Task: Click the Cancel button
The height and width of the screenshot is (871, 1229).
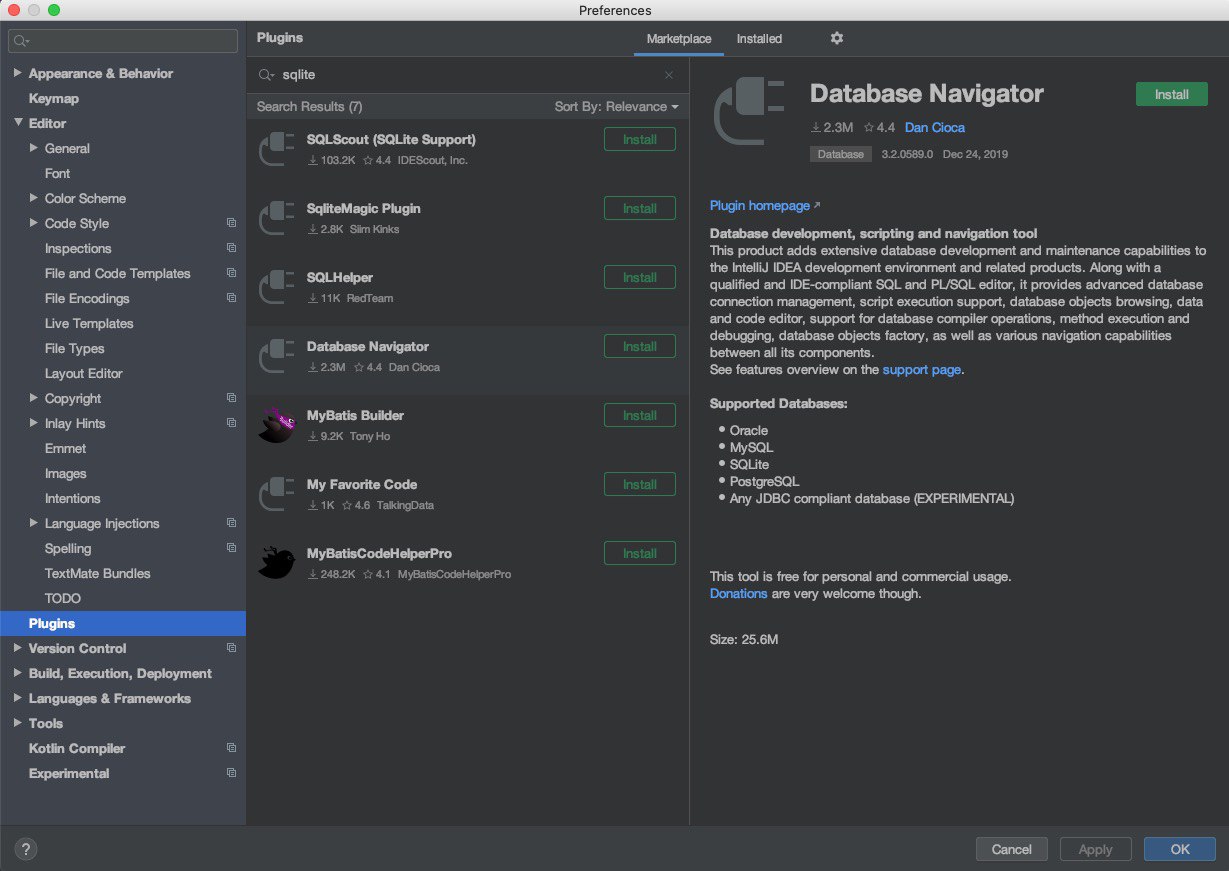Action: point(1011,849)
